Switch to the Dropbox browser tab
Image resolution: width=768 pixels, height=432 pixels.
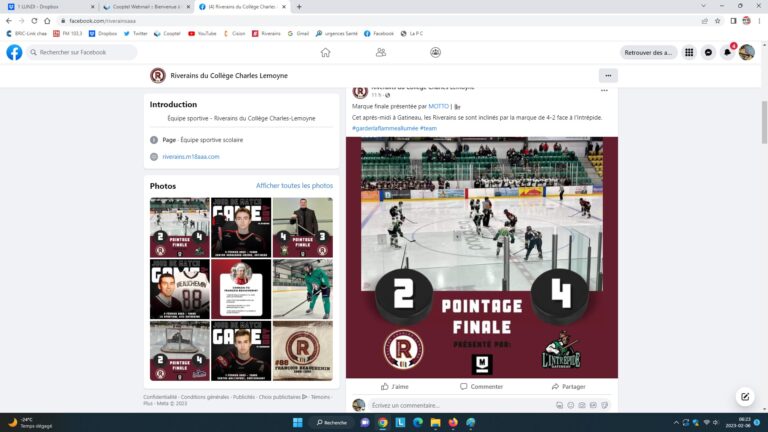(45, 6)
